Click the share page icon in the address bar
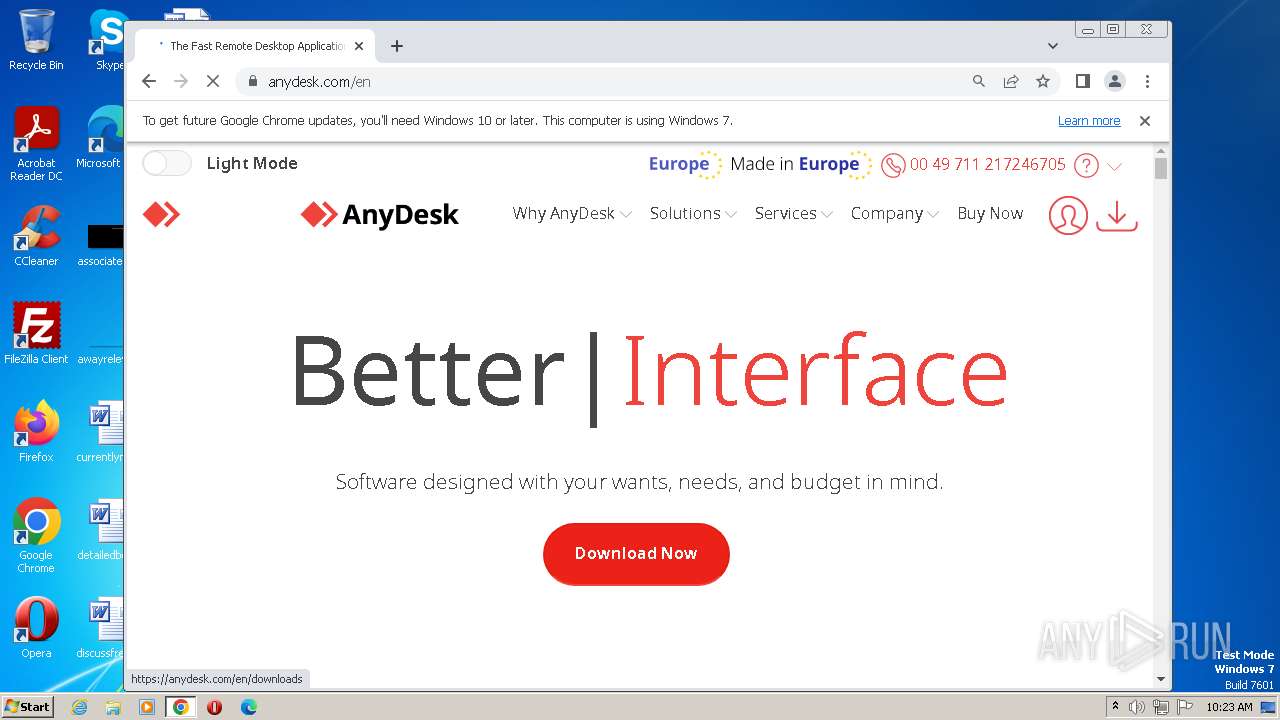This screenshot has height=720, width=1280. (x=1011, y=81)
